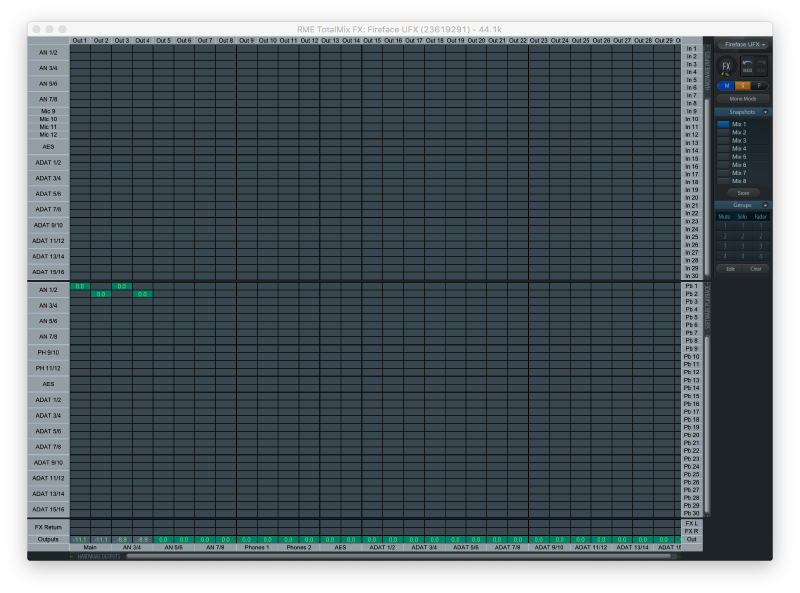This screenshot has width=800, height=593.
Task: Click the Out 10 column header
Action: 268,40
